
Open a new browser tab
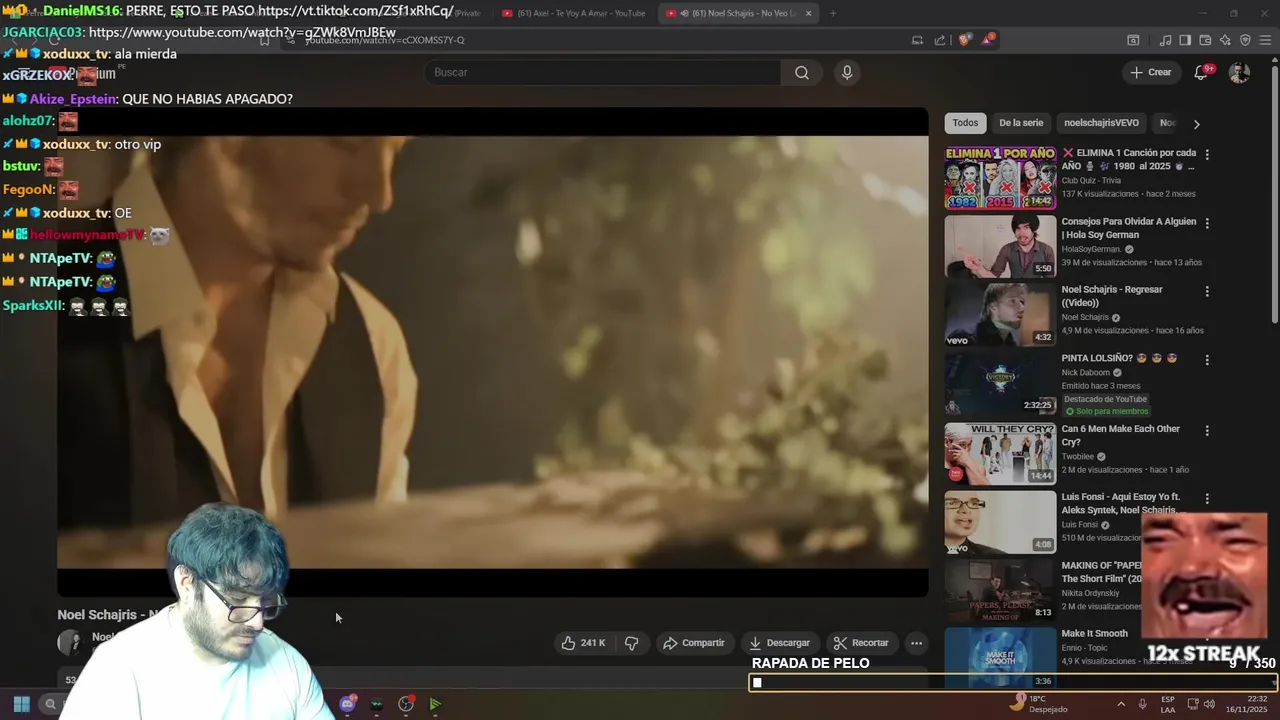click(833, 13)
